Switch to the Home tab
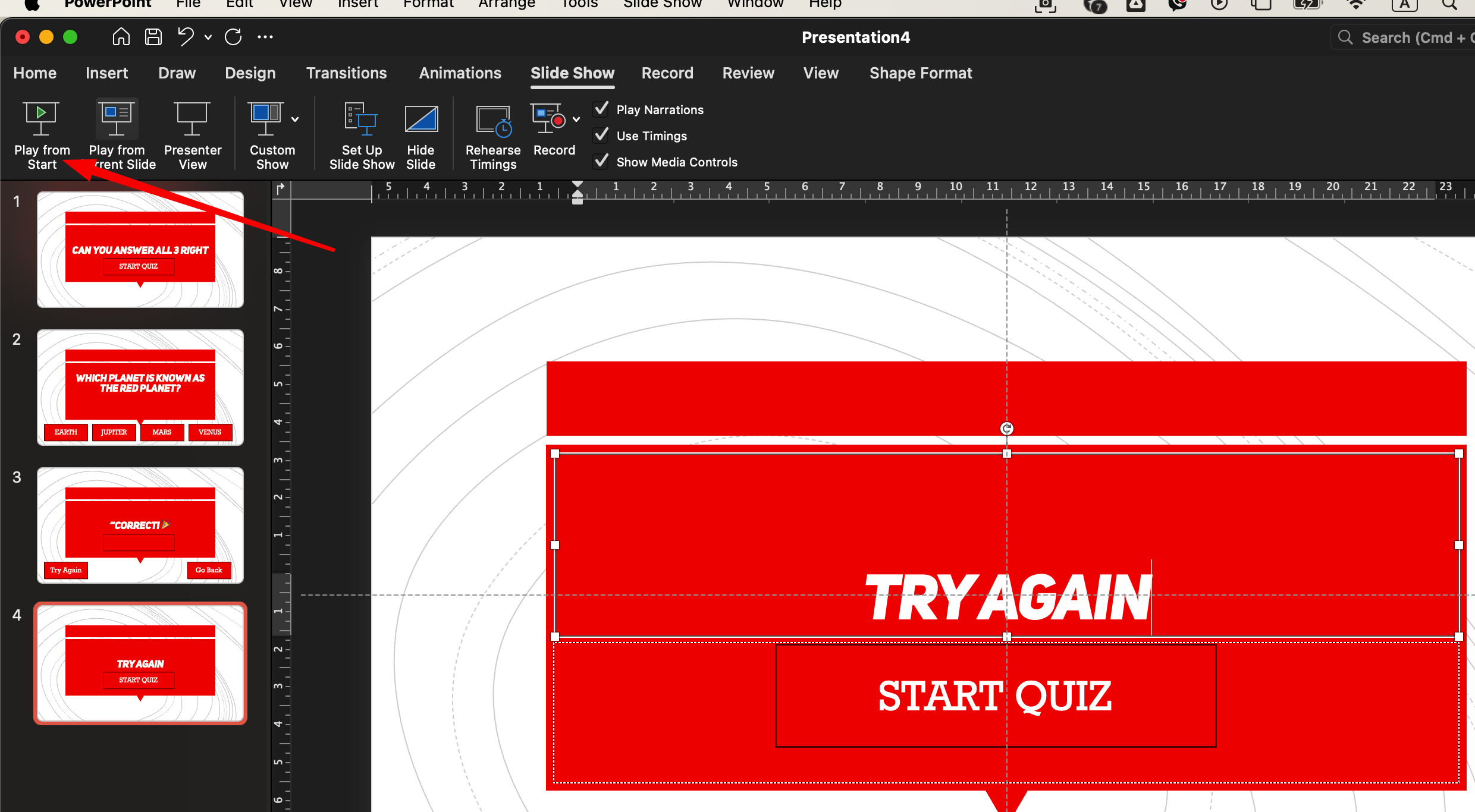Screen dimensions: 1475x812 (35, 73)
